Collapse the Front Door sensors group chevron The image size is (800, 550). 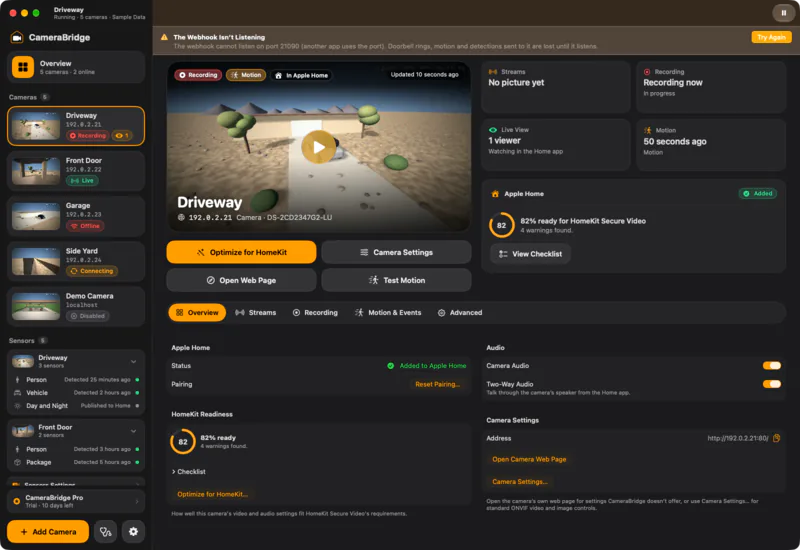point(134,431)
